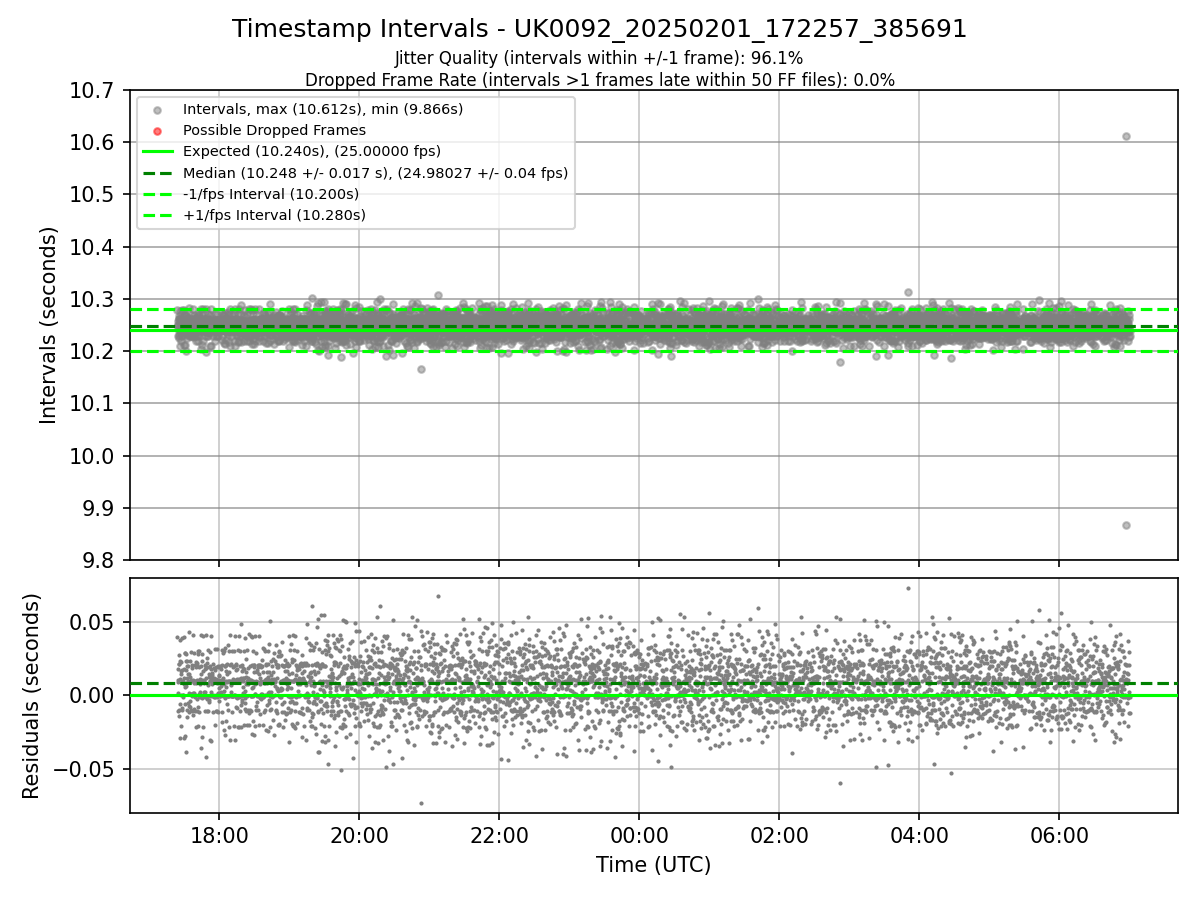Click legend entry 'Intervals, max (10.612s), min (9.866s)'

[x=322, y=108]
